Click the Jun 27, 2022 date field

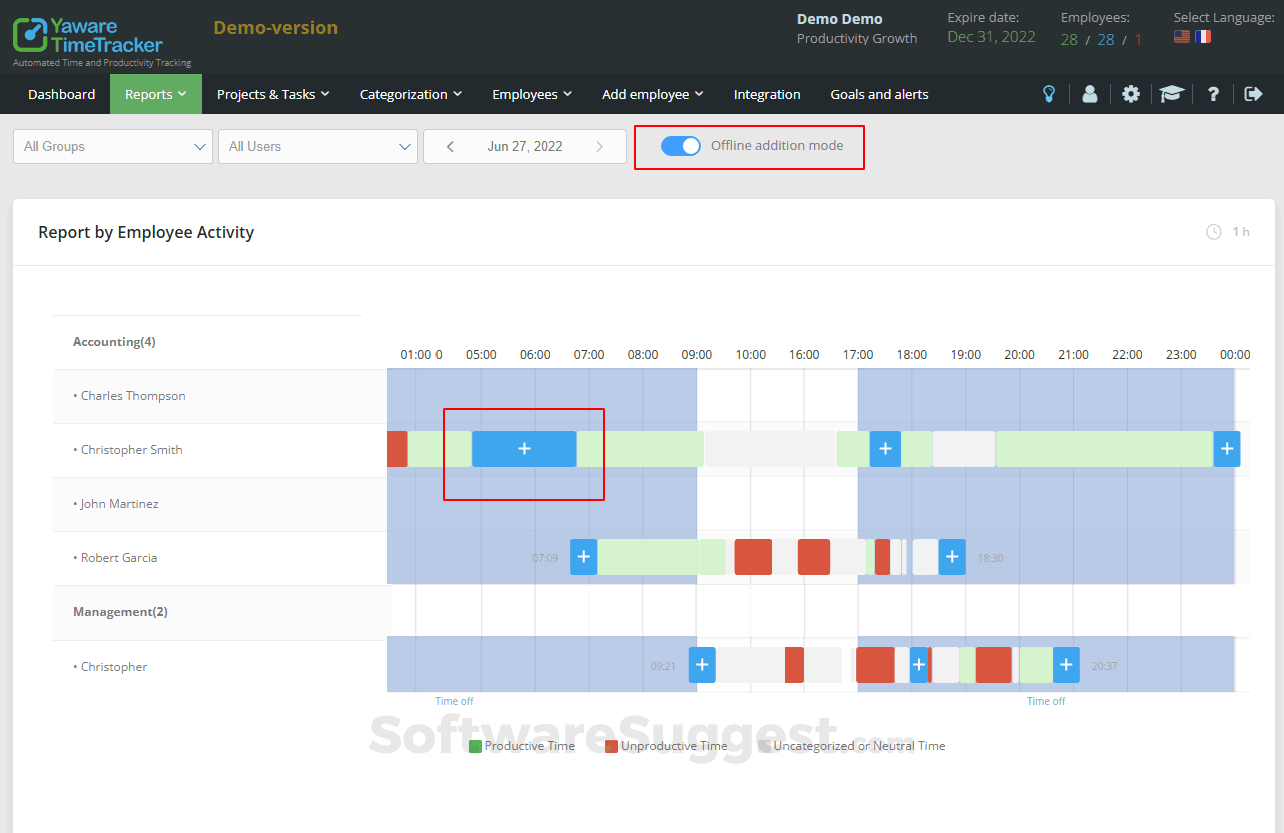click(x=525, y=146)
